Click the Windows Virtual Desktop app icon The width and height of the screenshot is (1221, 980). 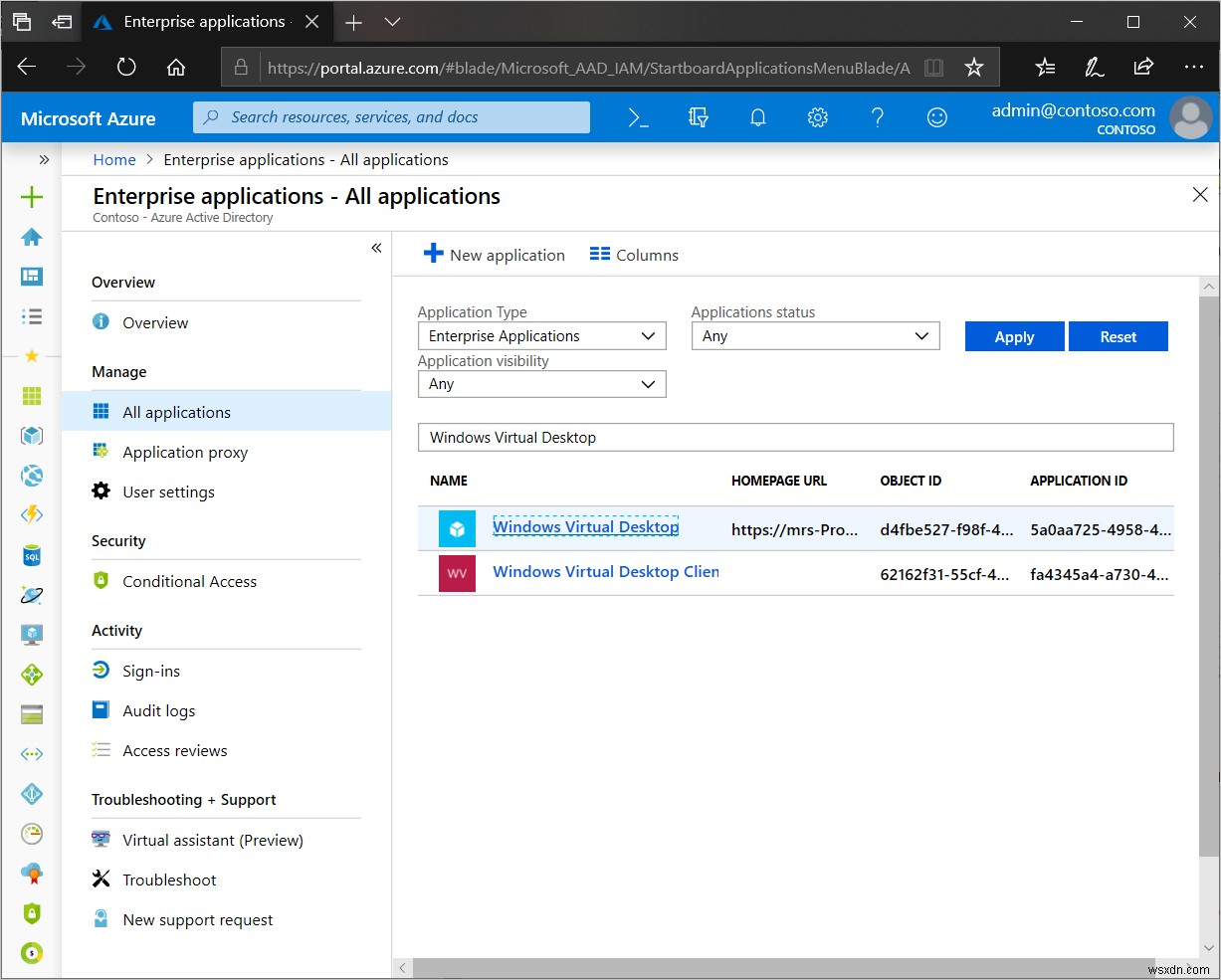pyautogui.click(x=456, y=527)
